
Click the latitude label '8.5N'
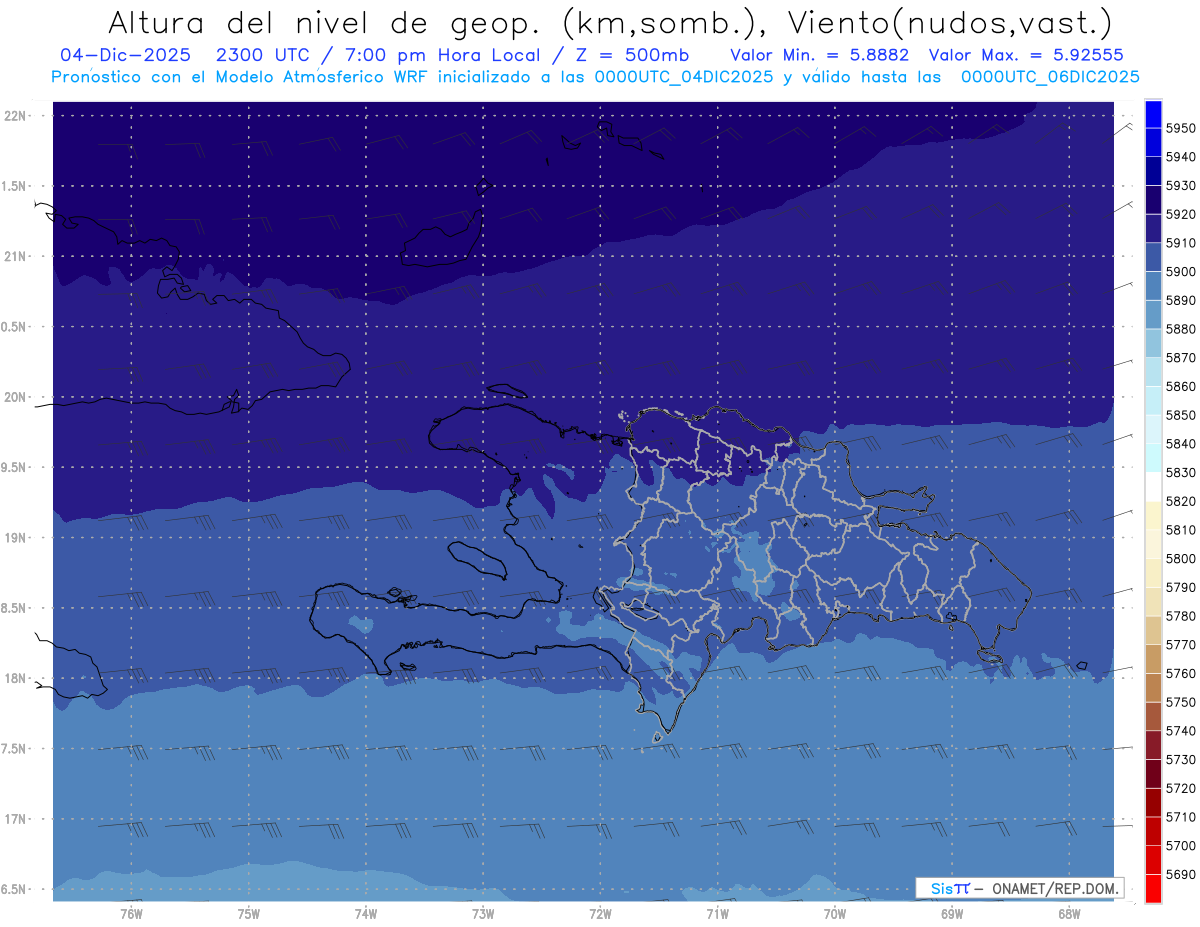click(14, 608)
